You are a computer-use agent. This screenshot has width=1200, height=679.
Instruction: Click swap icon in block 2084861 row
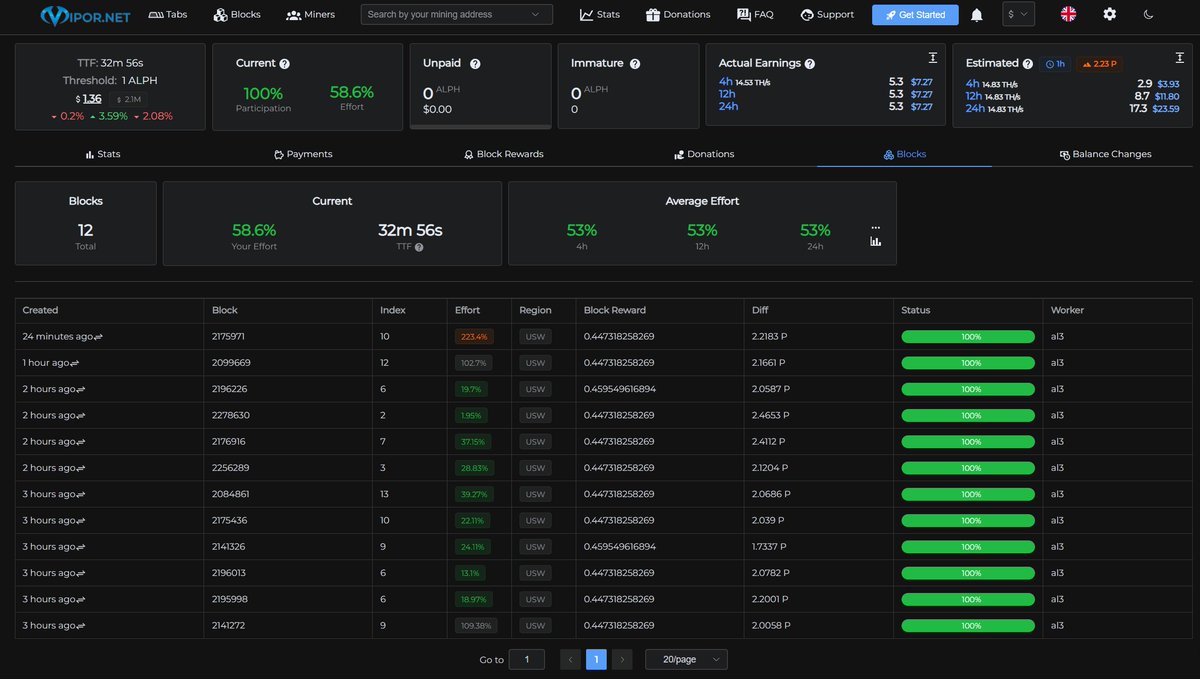(x=79, y=494)
